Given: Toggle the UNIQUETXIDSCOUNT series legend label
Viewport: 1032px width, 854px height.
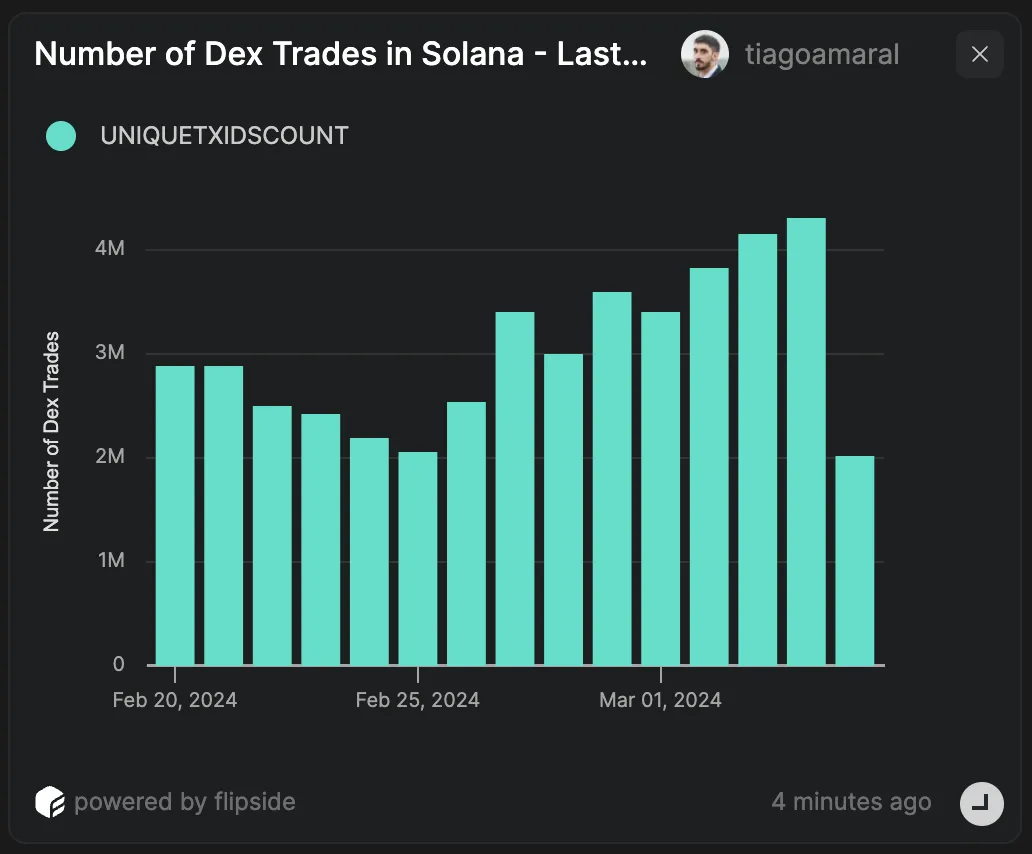Looking at the screenshot, I should point(224,136).
